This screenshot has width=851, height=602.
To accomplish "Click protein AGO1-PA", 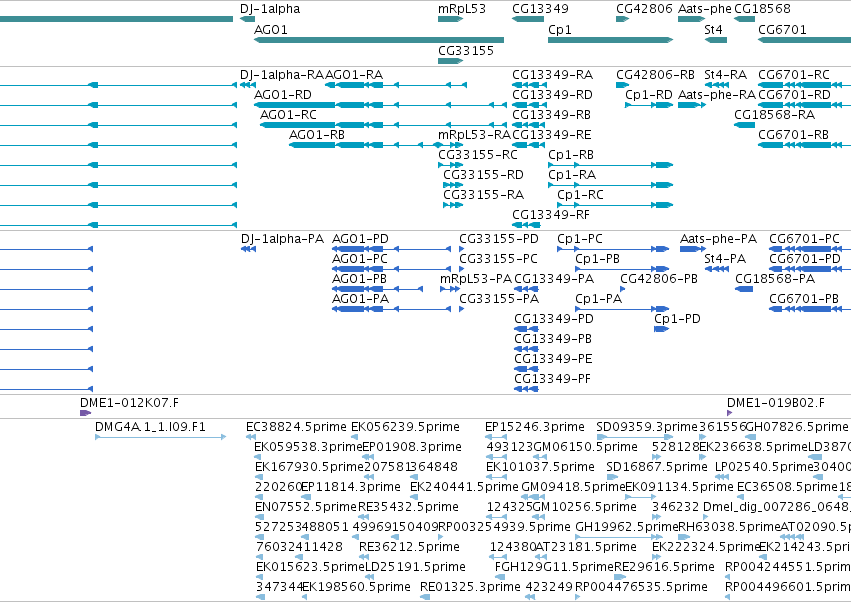I will click(360, 299).
